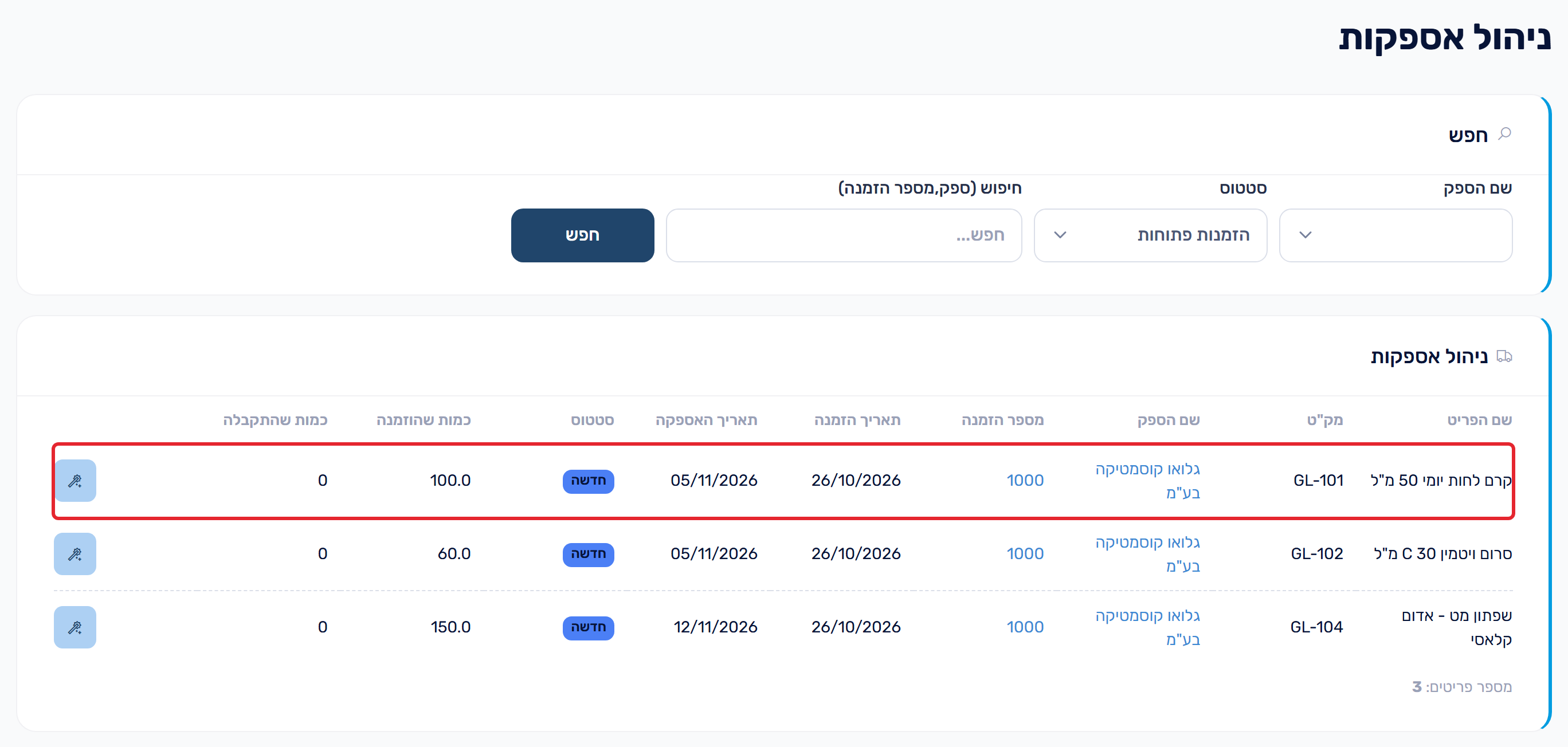Open the סטטוס dropdown showing הזמנות פתוחות

click(x=1150, y=235)
